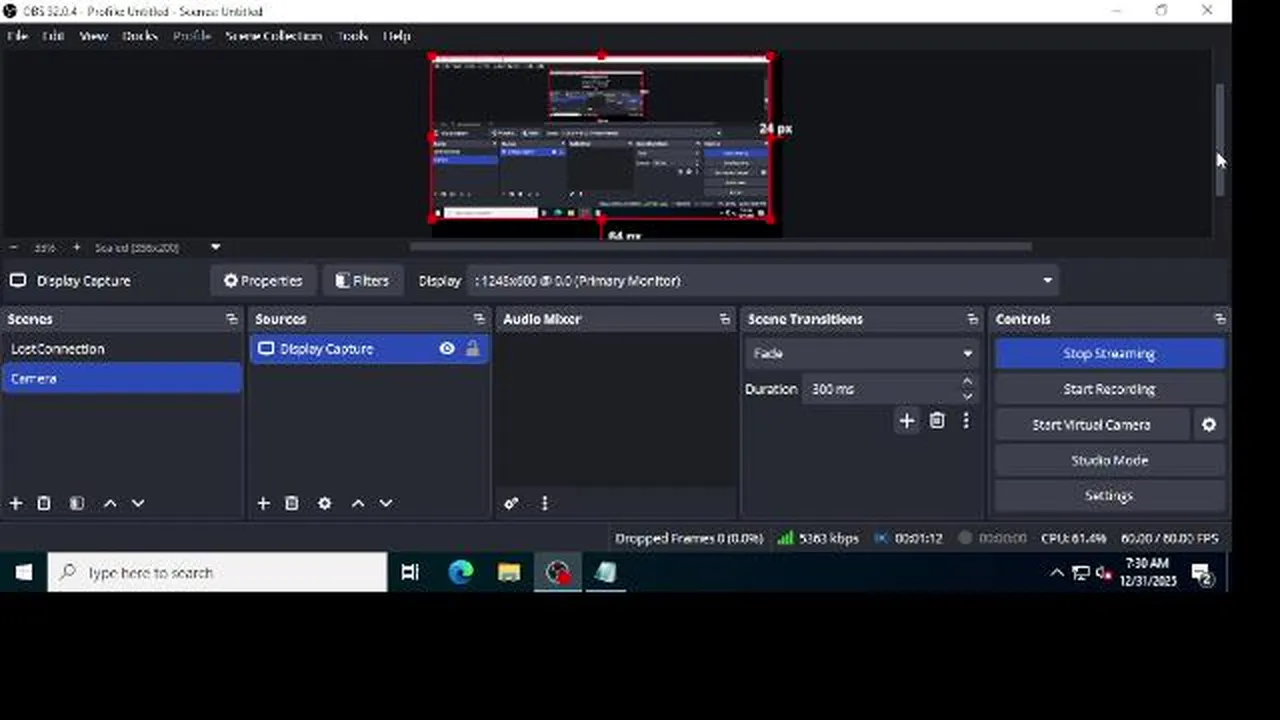The image size is (1280, 720).
Task: Click the Filters button
Action: (x=362, y=281)
